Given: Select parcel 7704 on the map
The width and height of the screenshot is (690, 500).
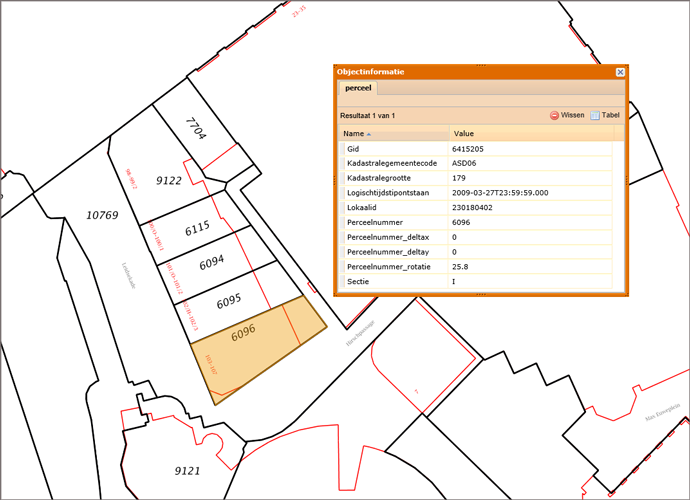Looking at the screenshot, I should (x=195, y=128).
